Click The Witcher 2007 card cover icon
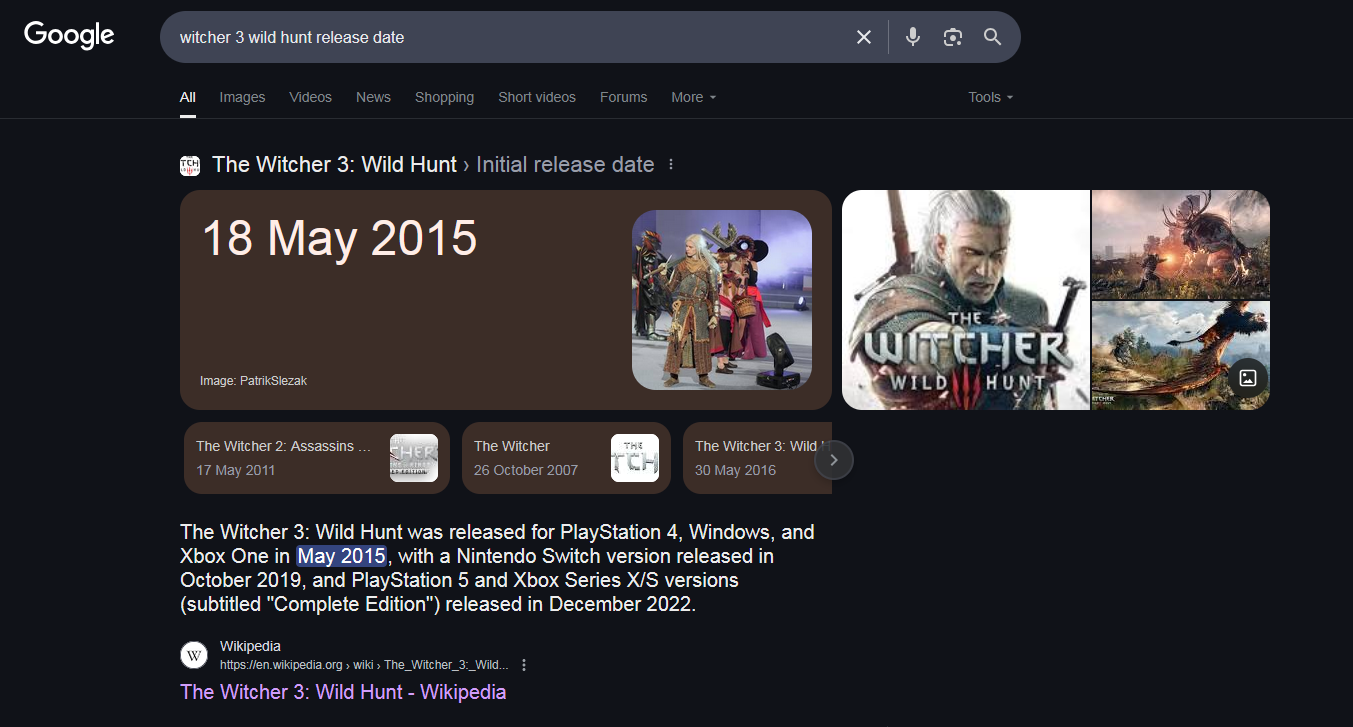Screen dimensions: 1353x727 635,458
